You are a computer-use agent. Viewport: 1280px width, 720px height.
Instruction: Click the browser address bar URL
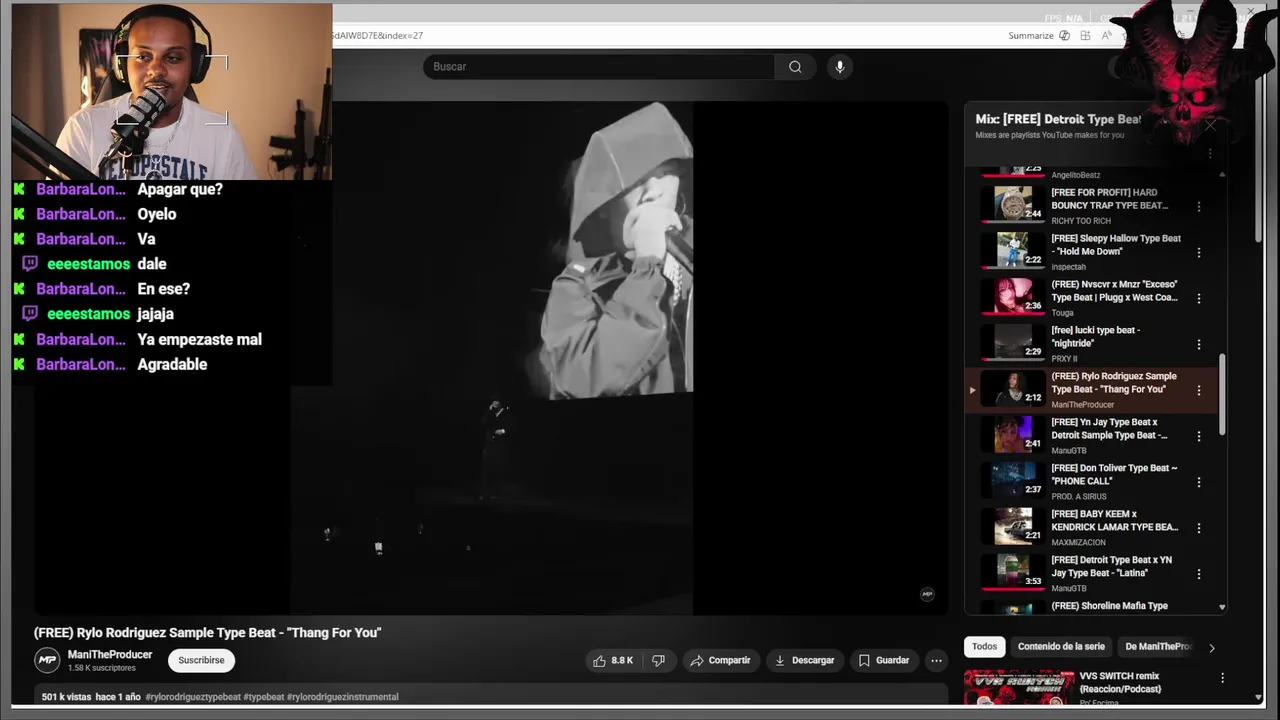(378, 35)
